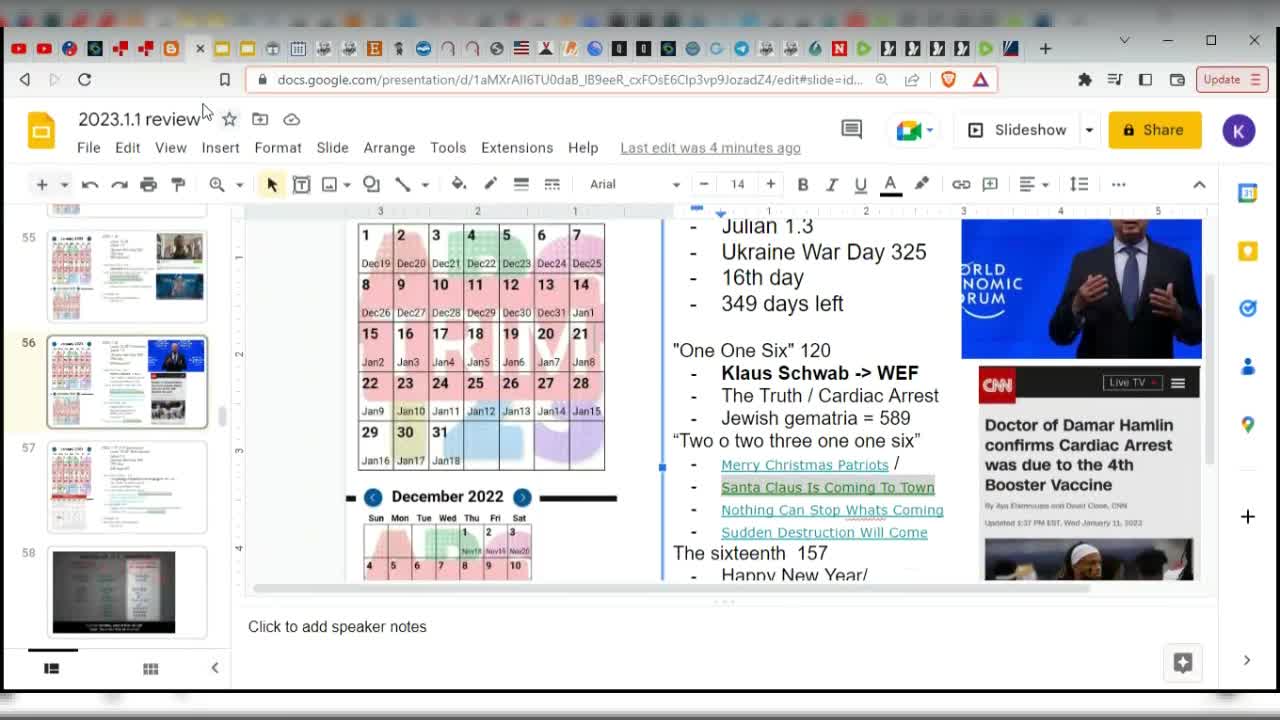Toggle Italic formatting
This screenshot has height=720, width=1280.
(x=831, y=184)
